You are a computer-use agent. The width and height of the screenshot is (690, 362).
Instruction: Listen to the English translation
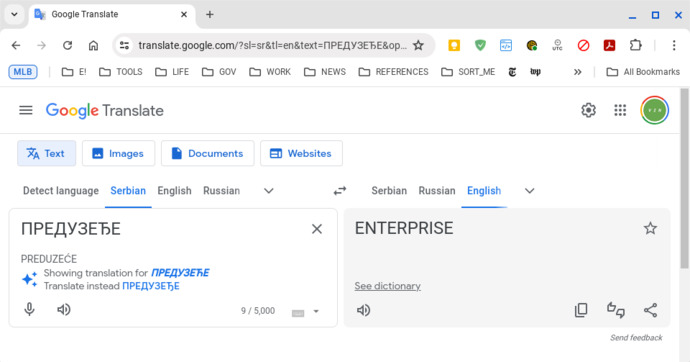coord(363,310)
